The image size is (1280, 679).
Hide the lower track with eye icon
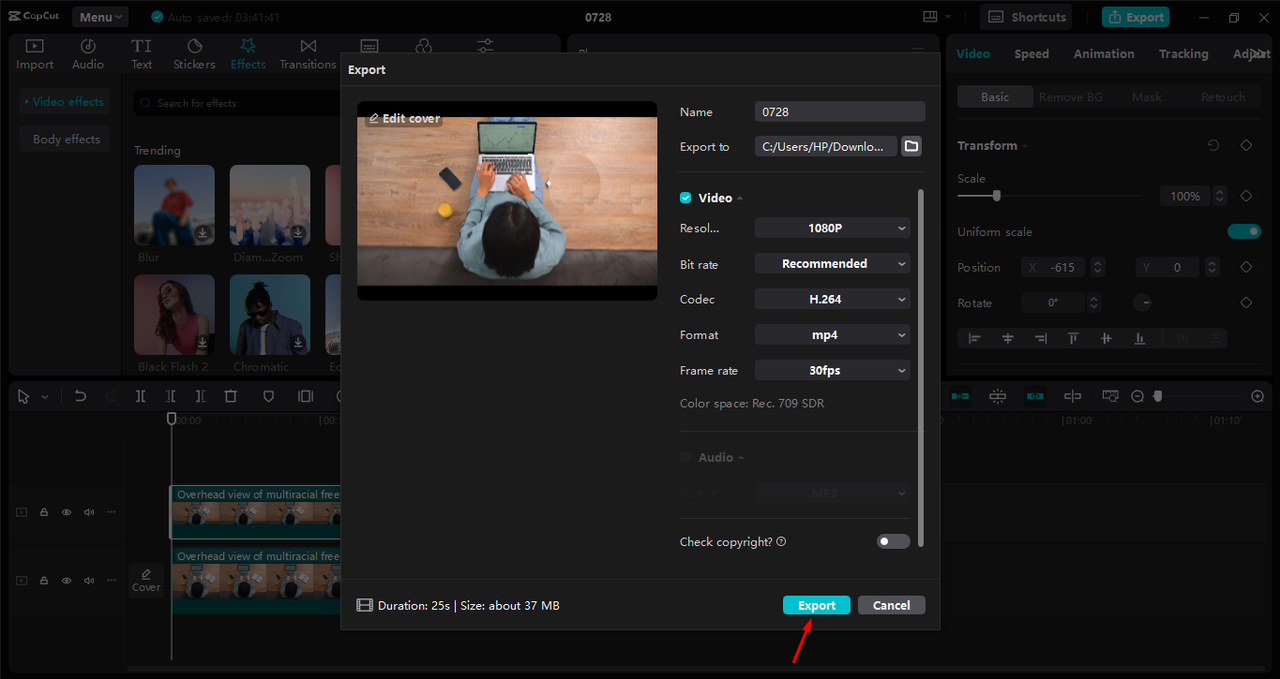(x=66, y=580)
